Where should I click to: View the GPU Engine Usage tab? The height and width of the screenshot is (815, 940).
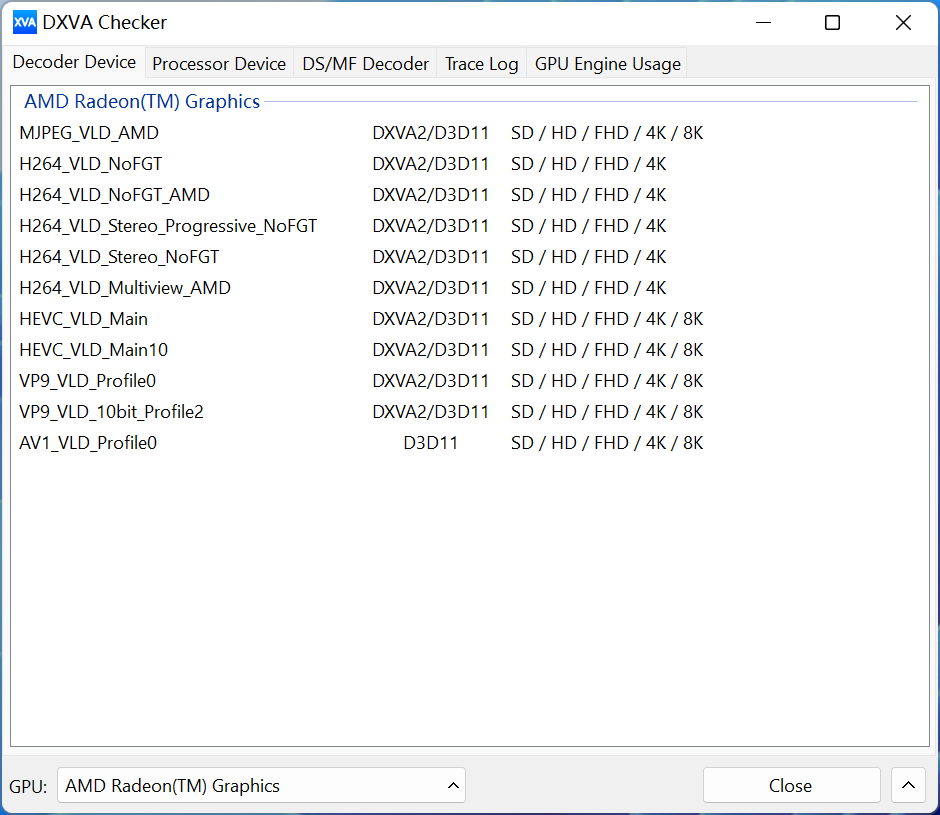pos(607,64)
